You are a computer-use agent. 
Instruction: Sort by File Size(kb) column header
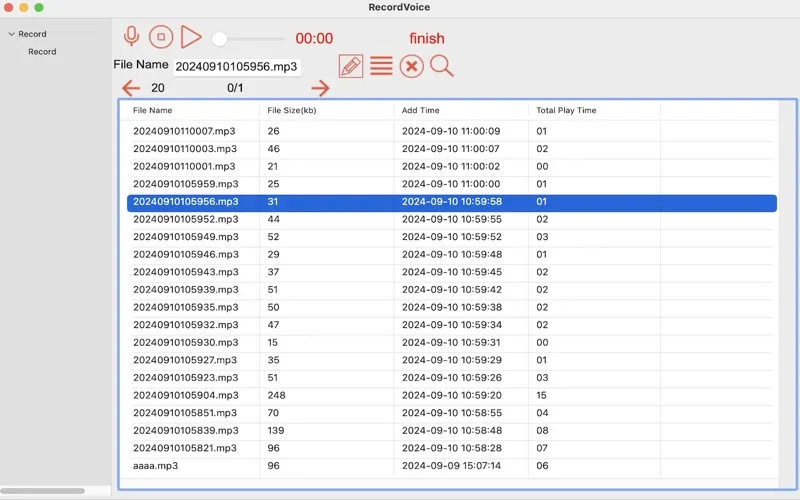tap(292, 110)
